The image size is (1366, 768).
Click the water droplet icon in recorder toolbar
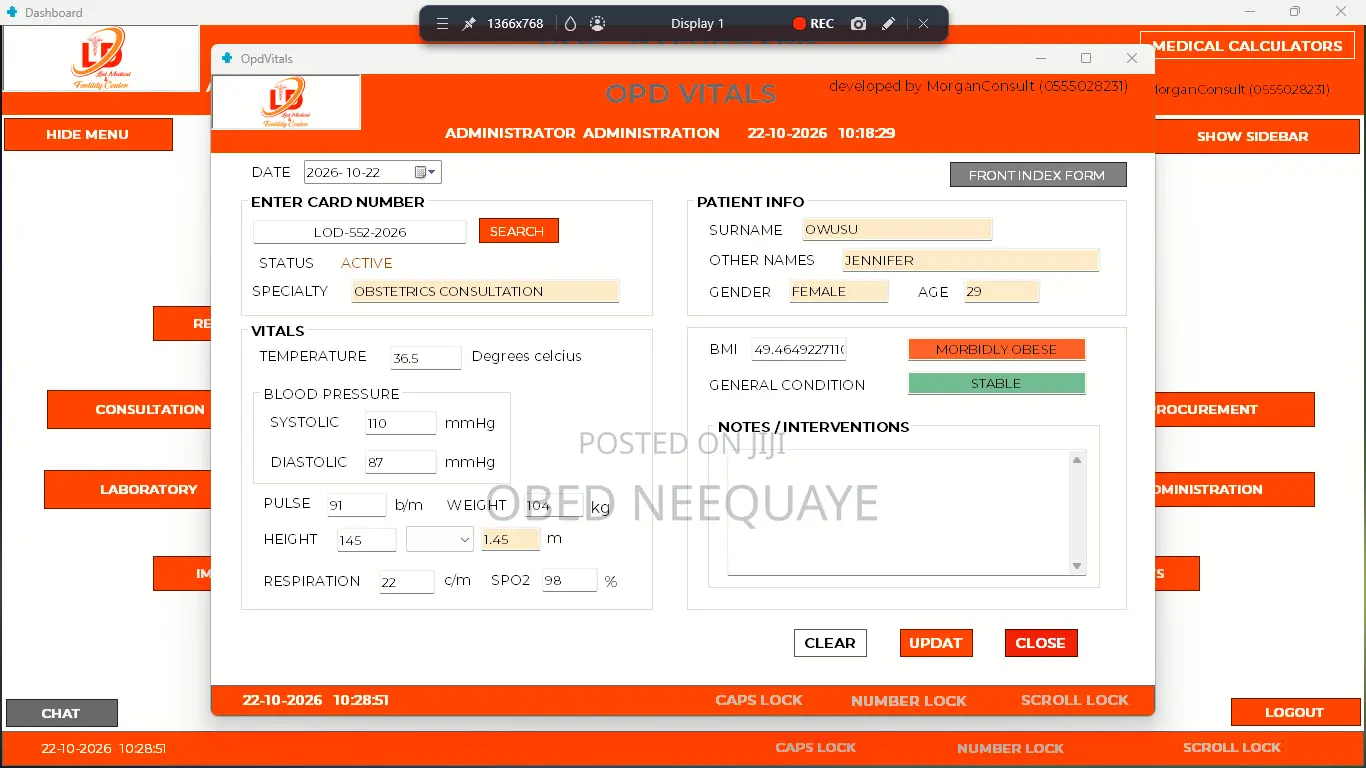tap(570, 23)
